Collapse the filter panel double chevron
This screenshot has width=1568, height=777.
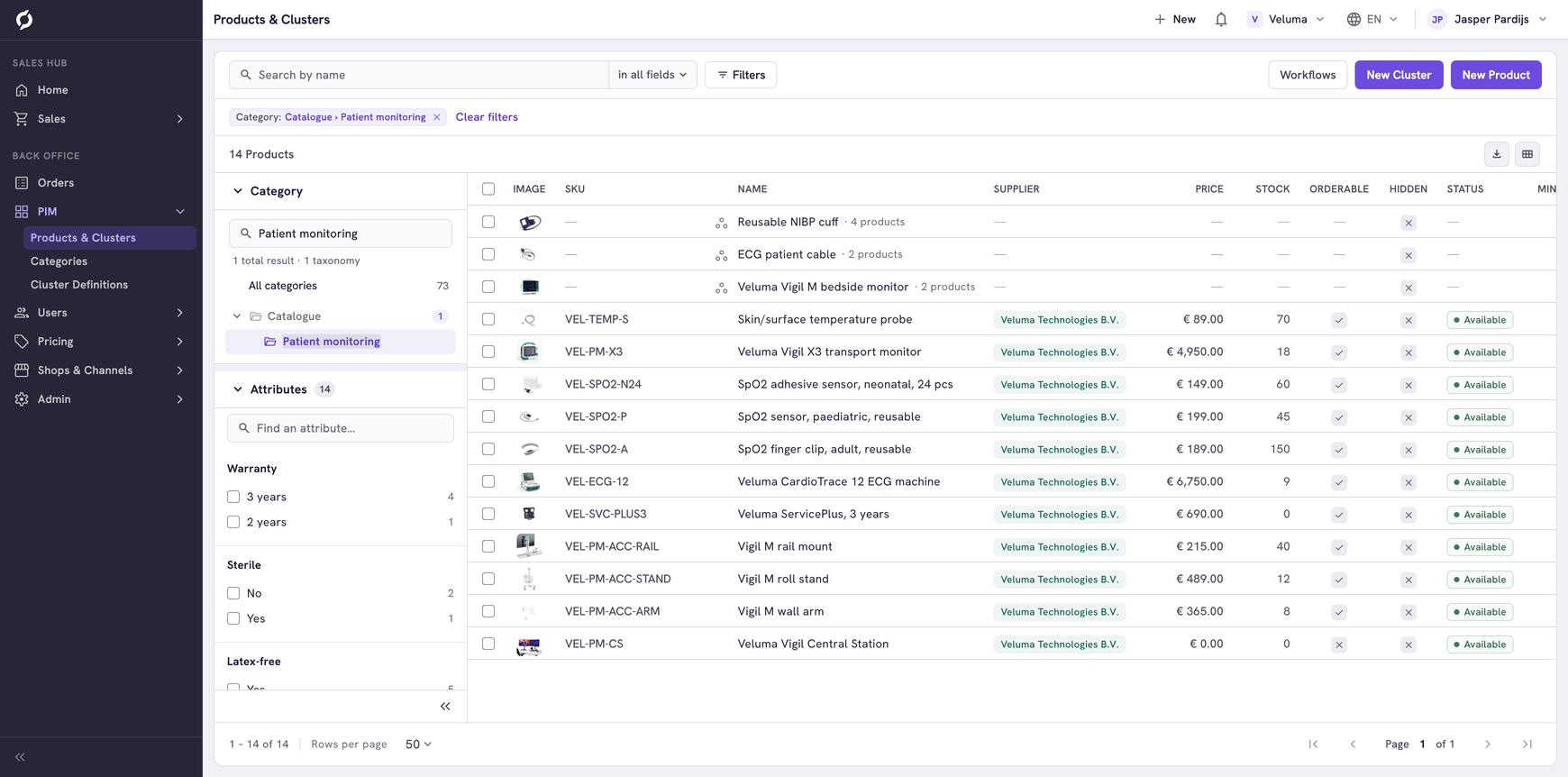pos(445,707)
